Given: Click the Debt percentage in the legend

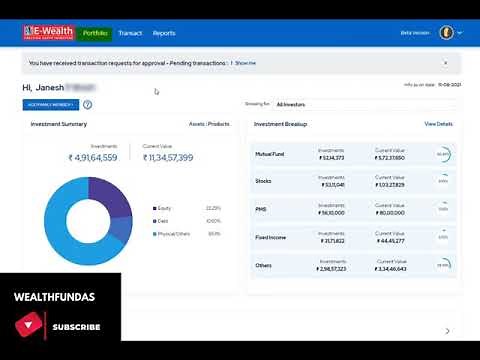Looking at the screenshot, I should [x=214, y=221].
